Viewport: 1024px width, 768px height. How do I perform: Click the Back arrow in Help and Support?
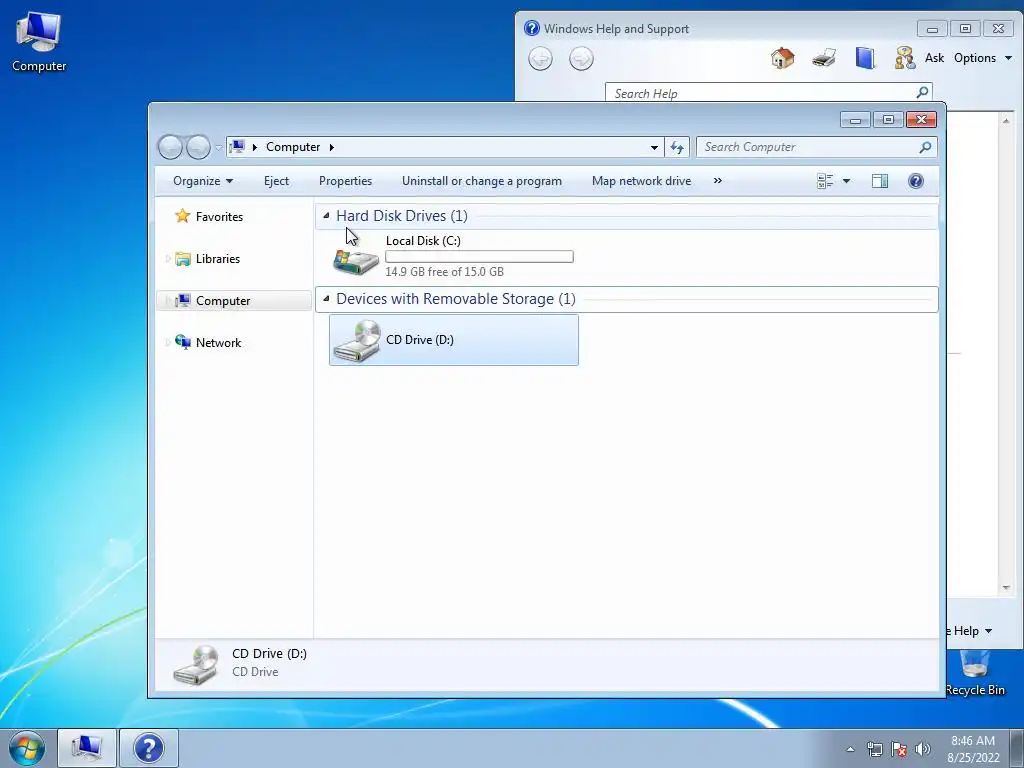(x=540, y=59)
